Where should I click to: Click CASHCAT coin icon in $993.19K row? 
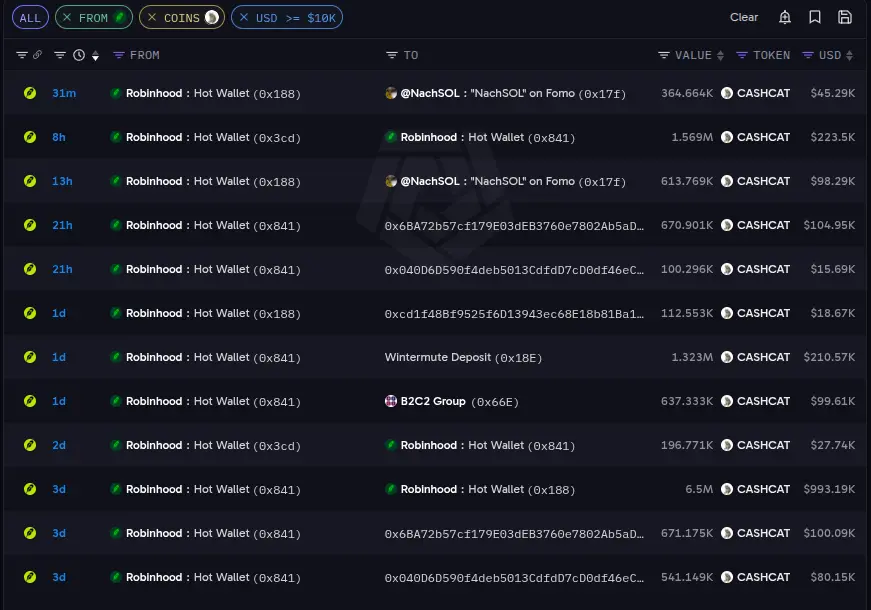tap(727, 489)
